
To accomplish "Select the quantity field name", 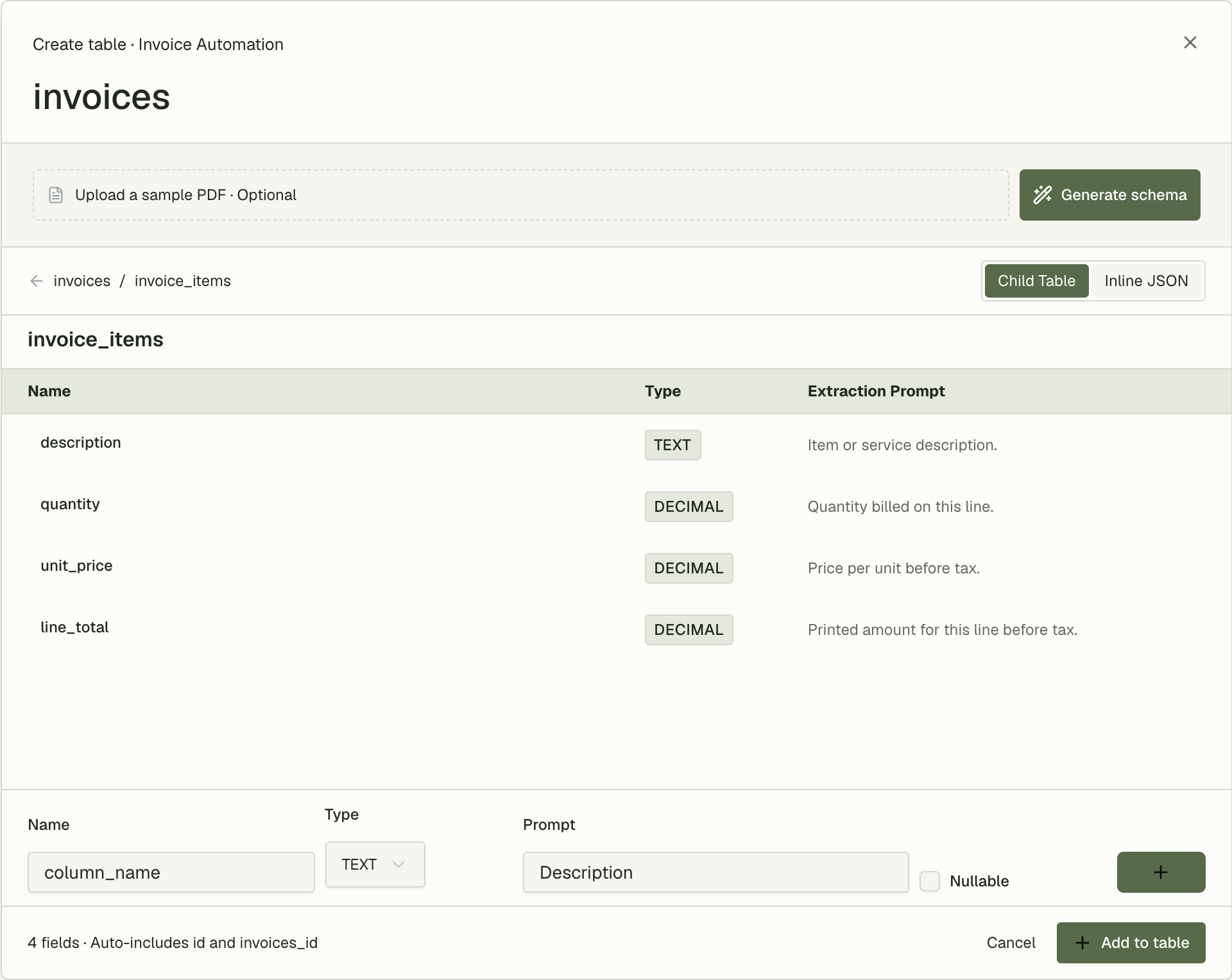I will (71, 504).
